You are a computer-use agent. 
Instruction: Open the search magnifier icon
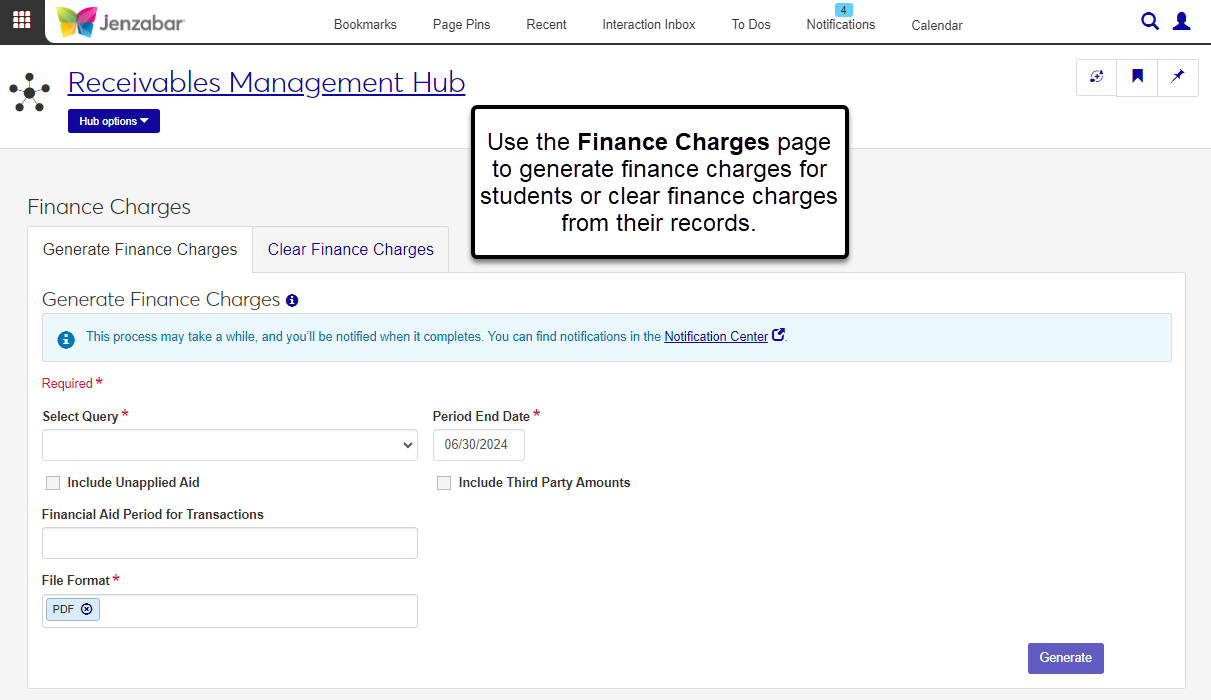coord(1150,21)
